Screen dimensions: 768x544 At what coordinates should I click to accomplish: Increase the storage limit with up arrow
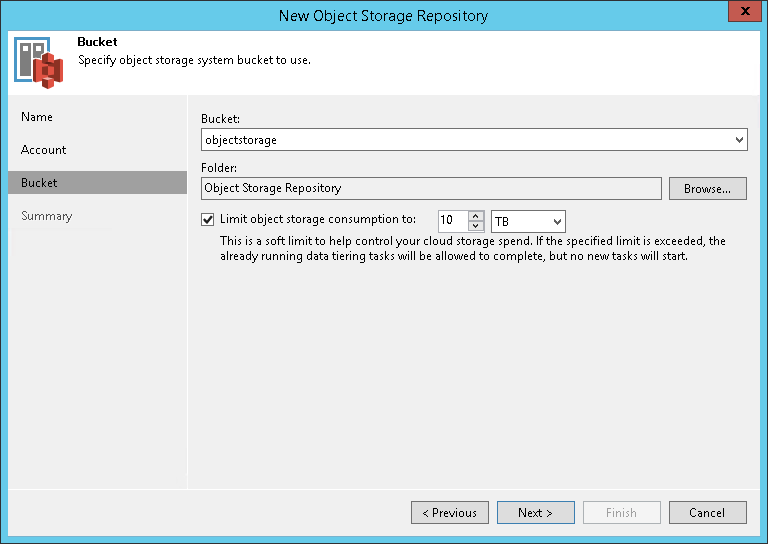pos(477,216)
